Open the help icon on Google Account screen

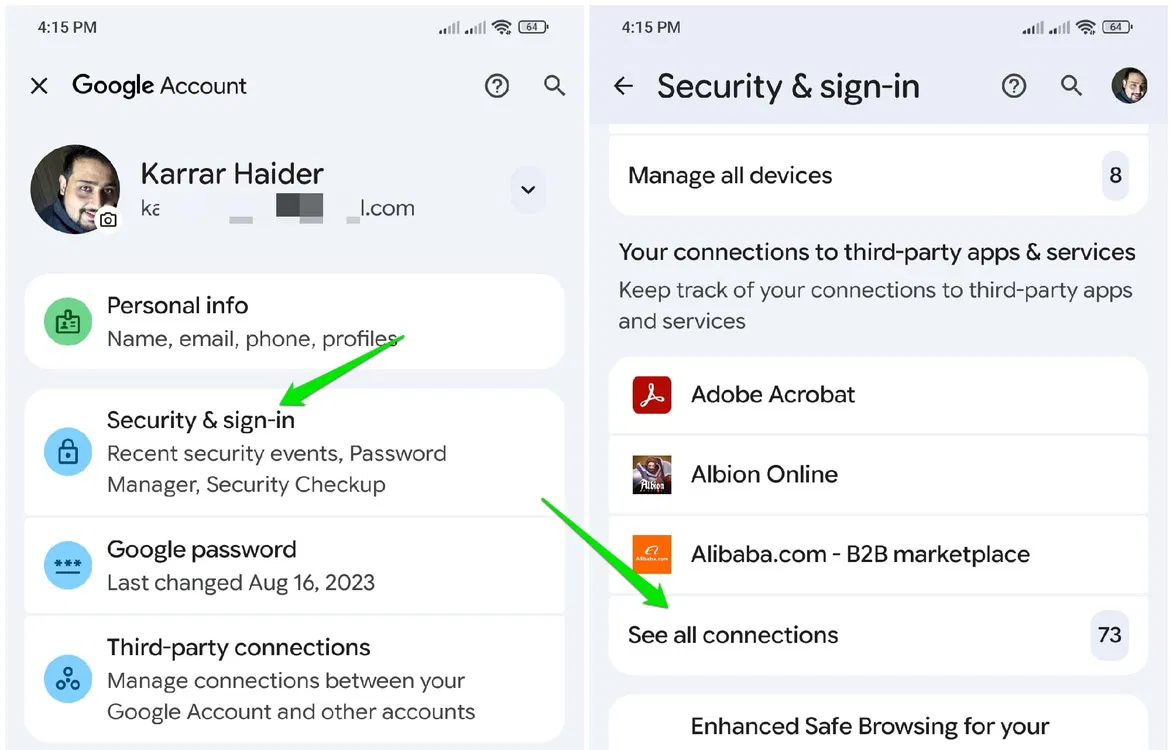coord(497,86)
